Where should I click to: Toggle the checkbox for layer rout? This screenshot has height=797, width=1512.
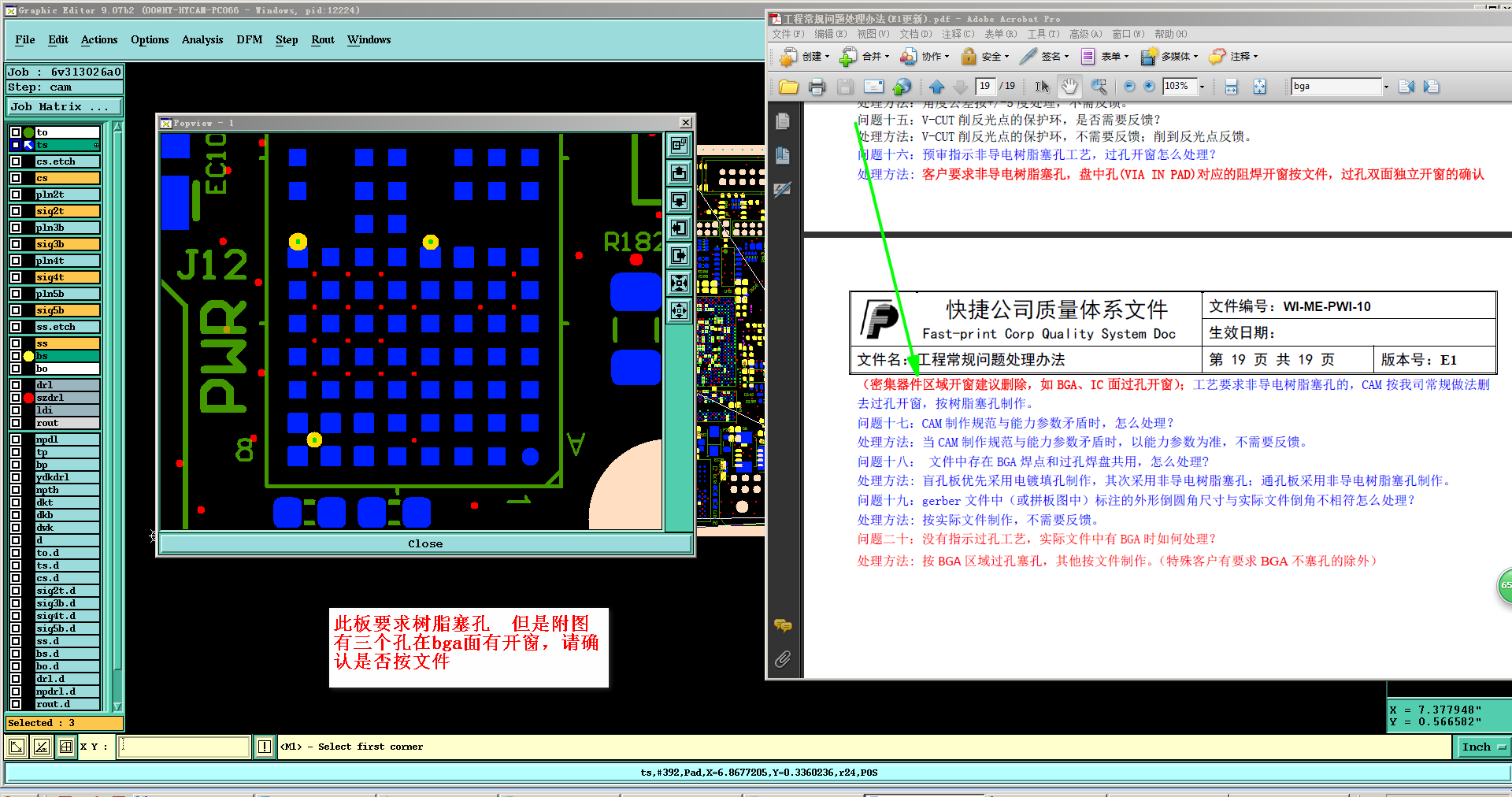coord(16,423)
